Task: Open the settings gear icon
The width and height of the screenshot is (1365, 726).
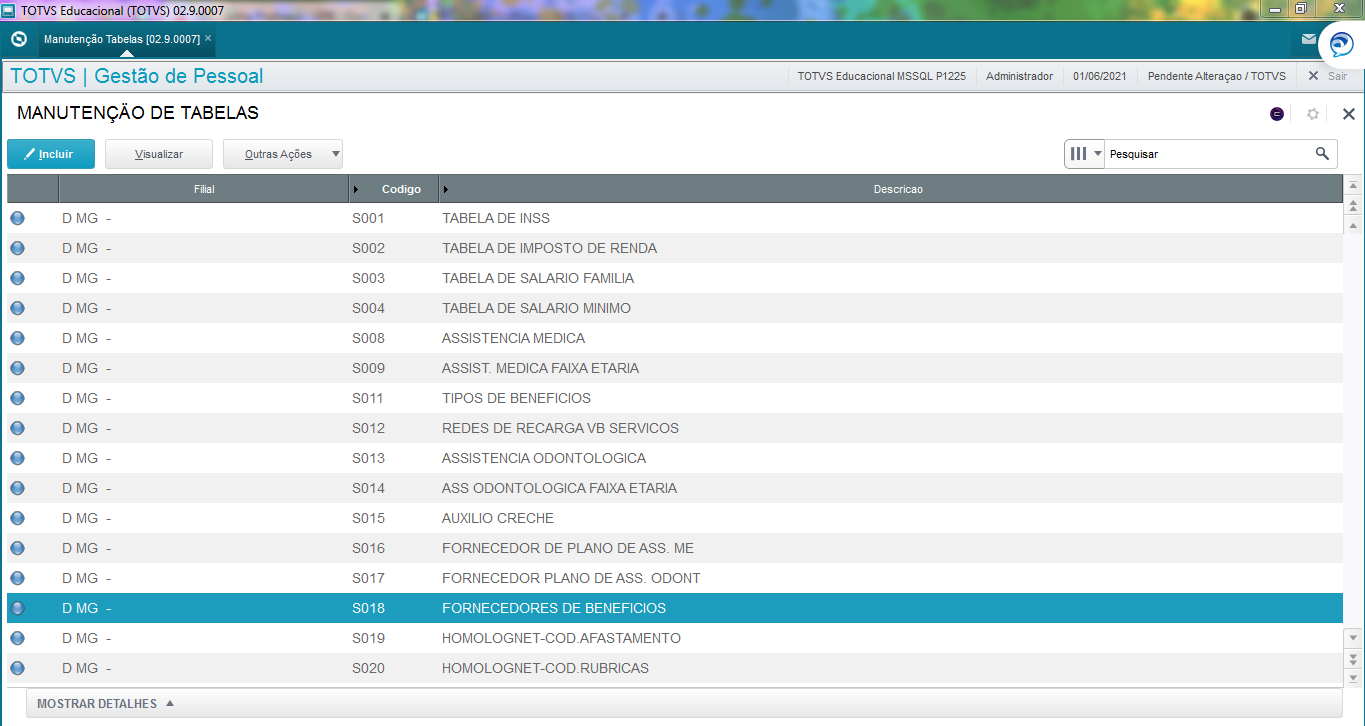Action: 1313,114
